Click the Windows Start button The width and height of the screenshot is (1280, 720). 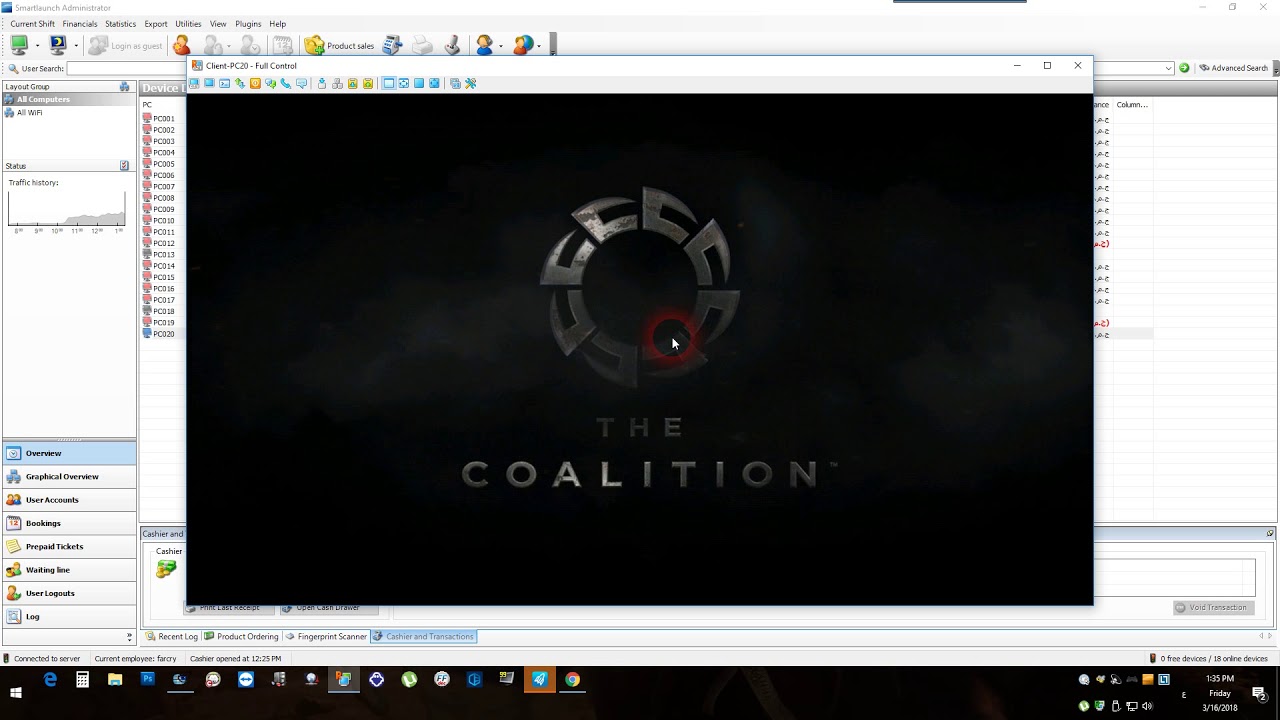[x=16, y=692]
